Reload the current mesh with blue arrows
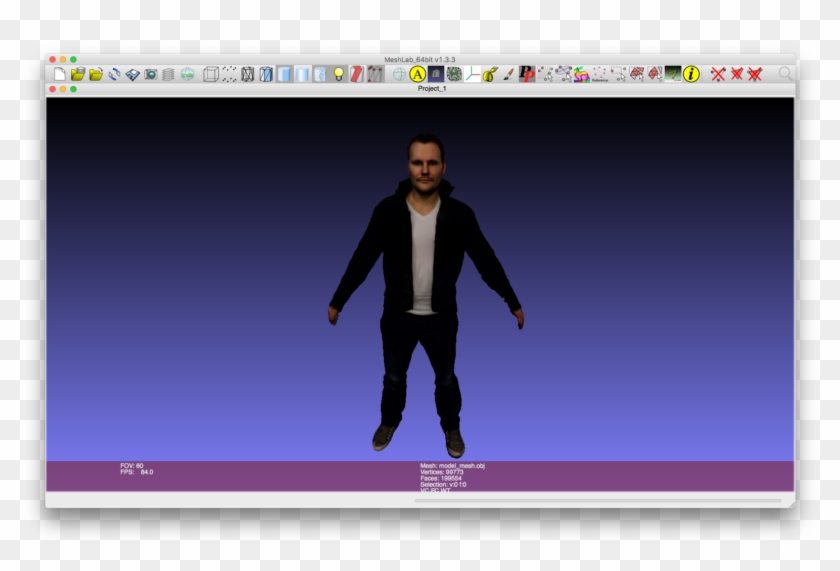 coord(114,74)
